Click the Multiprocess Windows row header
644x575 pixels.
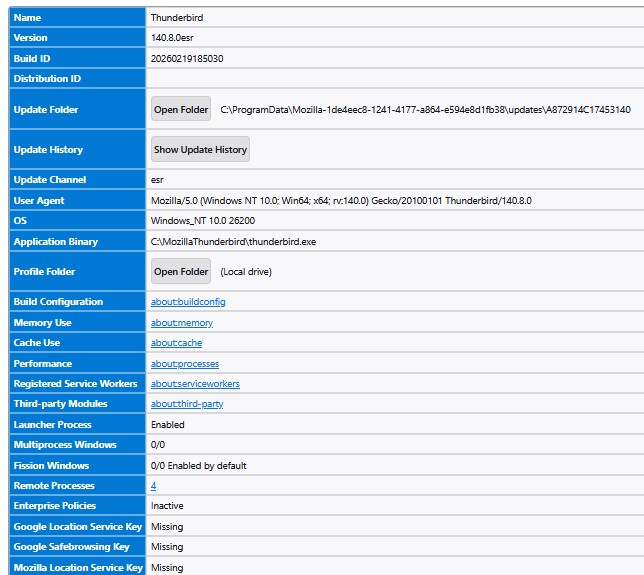pyautogui.click(x=77, y=444)
